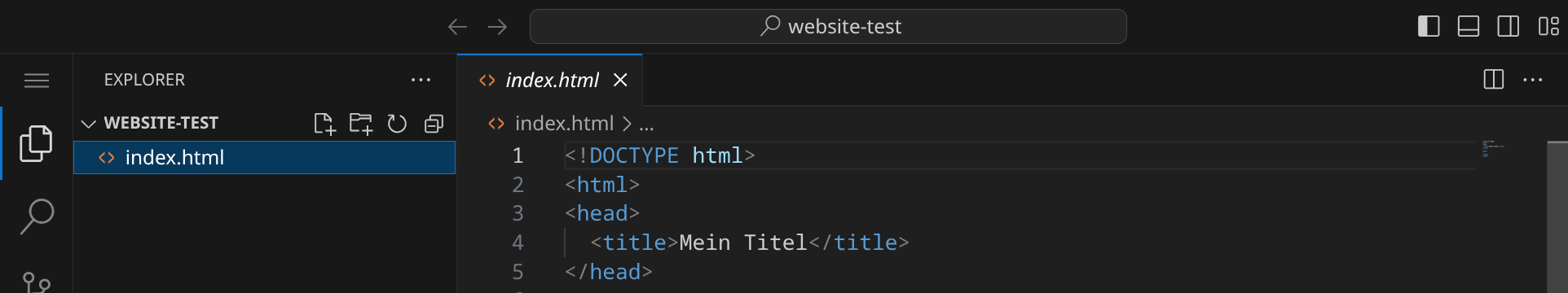
Task: Open the hamburger application menu
Action: coord(37,81)
